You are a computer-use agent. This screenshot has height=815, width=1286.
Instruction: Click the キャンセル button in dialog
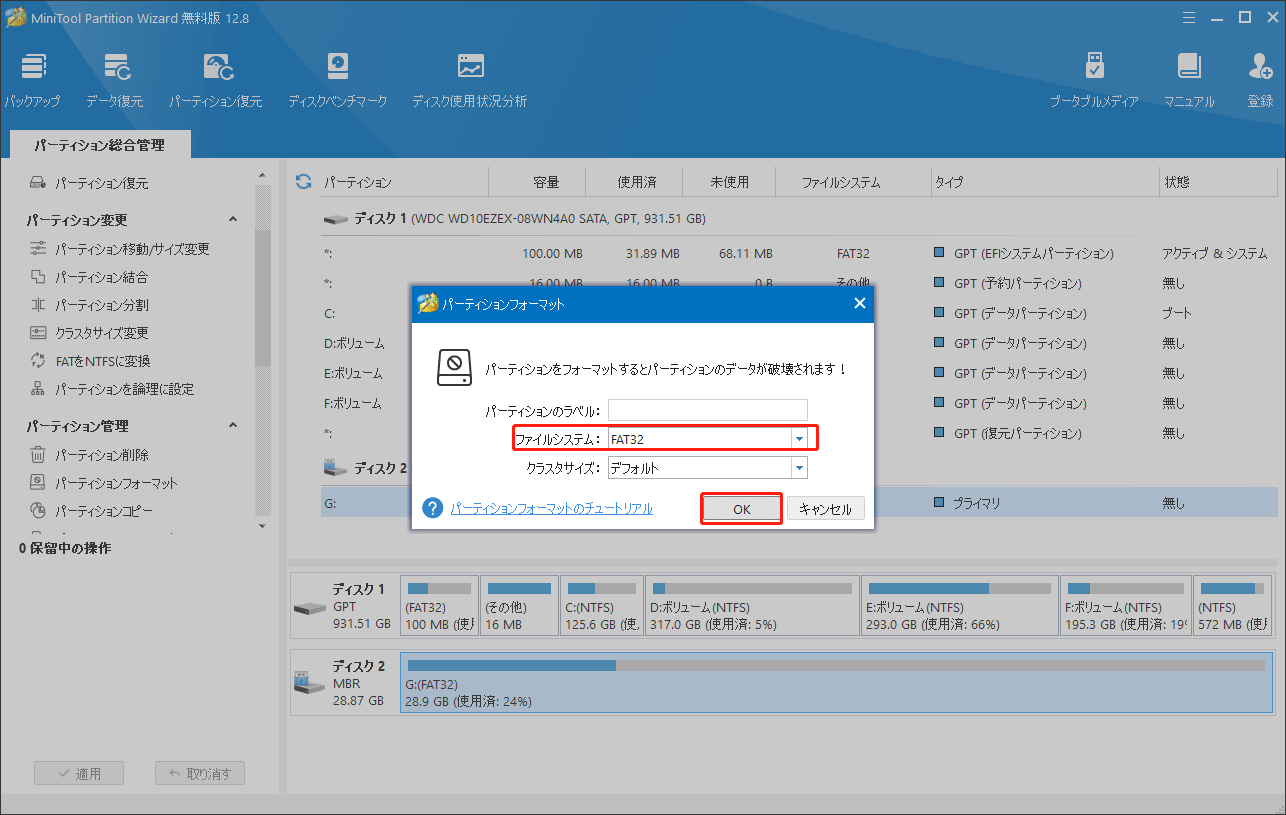tap(826, 509)
